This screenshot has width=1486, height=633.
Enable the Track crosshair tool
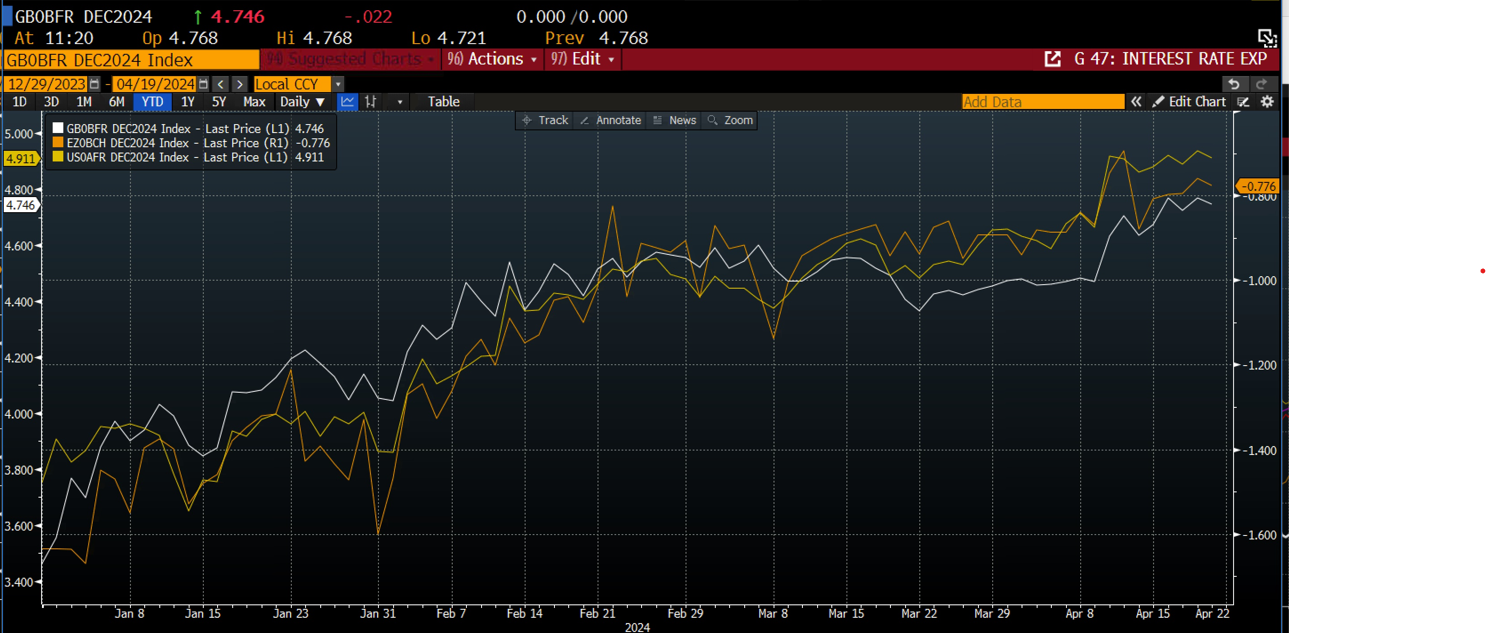pyautogui.click(x=544, y=120)
